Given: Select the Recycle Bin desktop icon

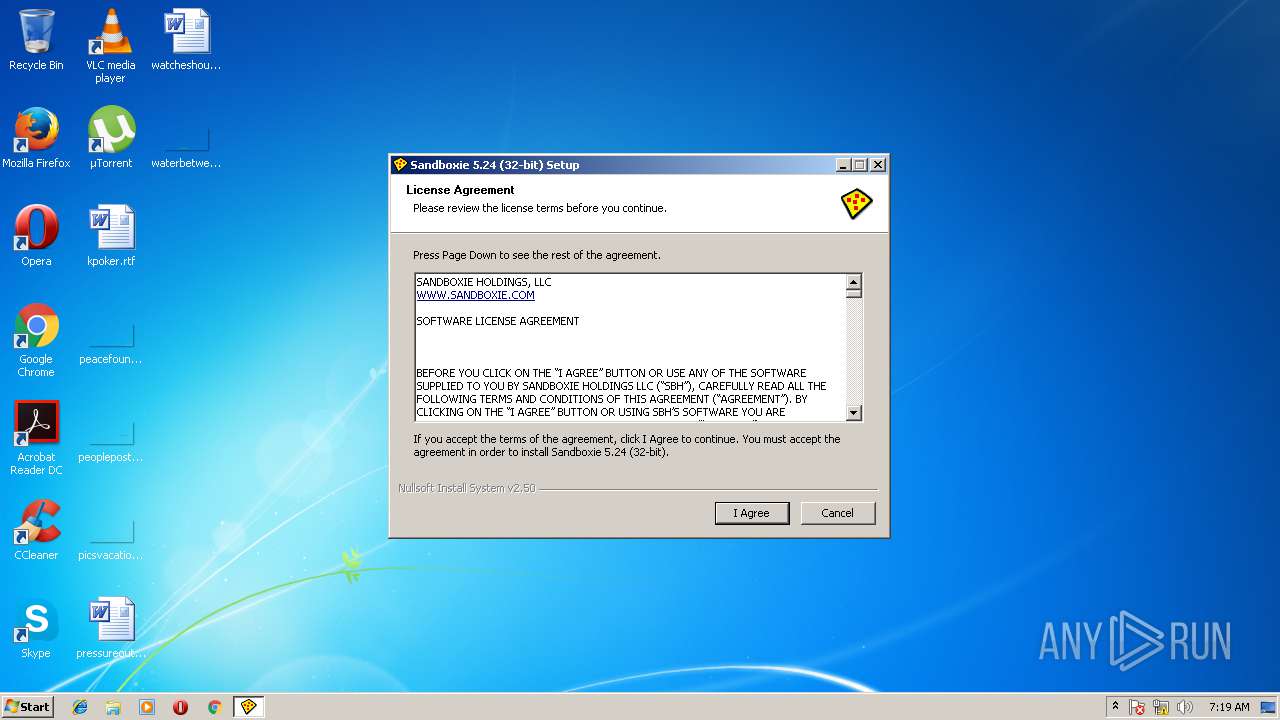Looking at the screenshot, I should (36, 40).
